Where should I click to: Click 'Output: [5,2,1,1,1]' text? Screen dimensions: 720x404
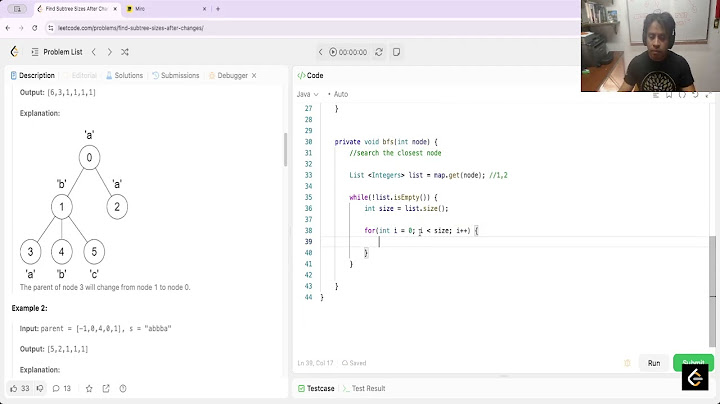[x=54, y=349]
